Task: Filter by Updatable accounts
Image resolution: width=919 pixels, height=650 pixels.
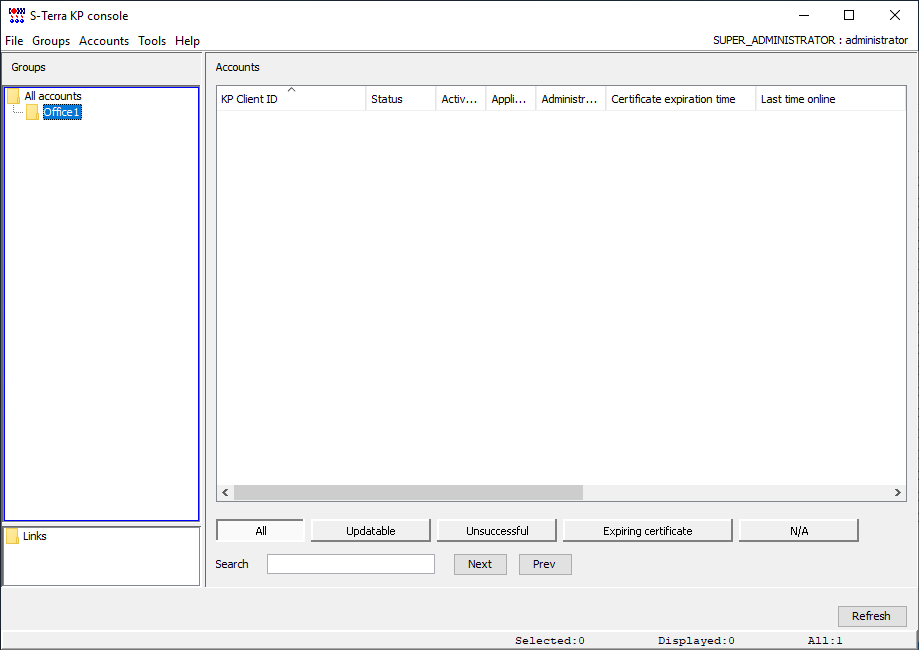Action: tap(370, 530)
